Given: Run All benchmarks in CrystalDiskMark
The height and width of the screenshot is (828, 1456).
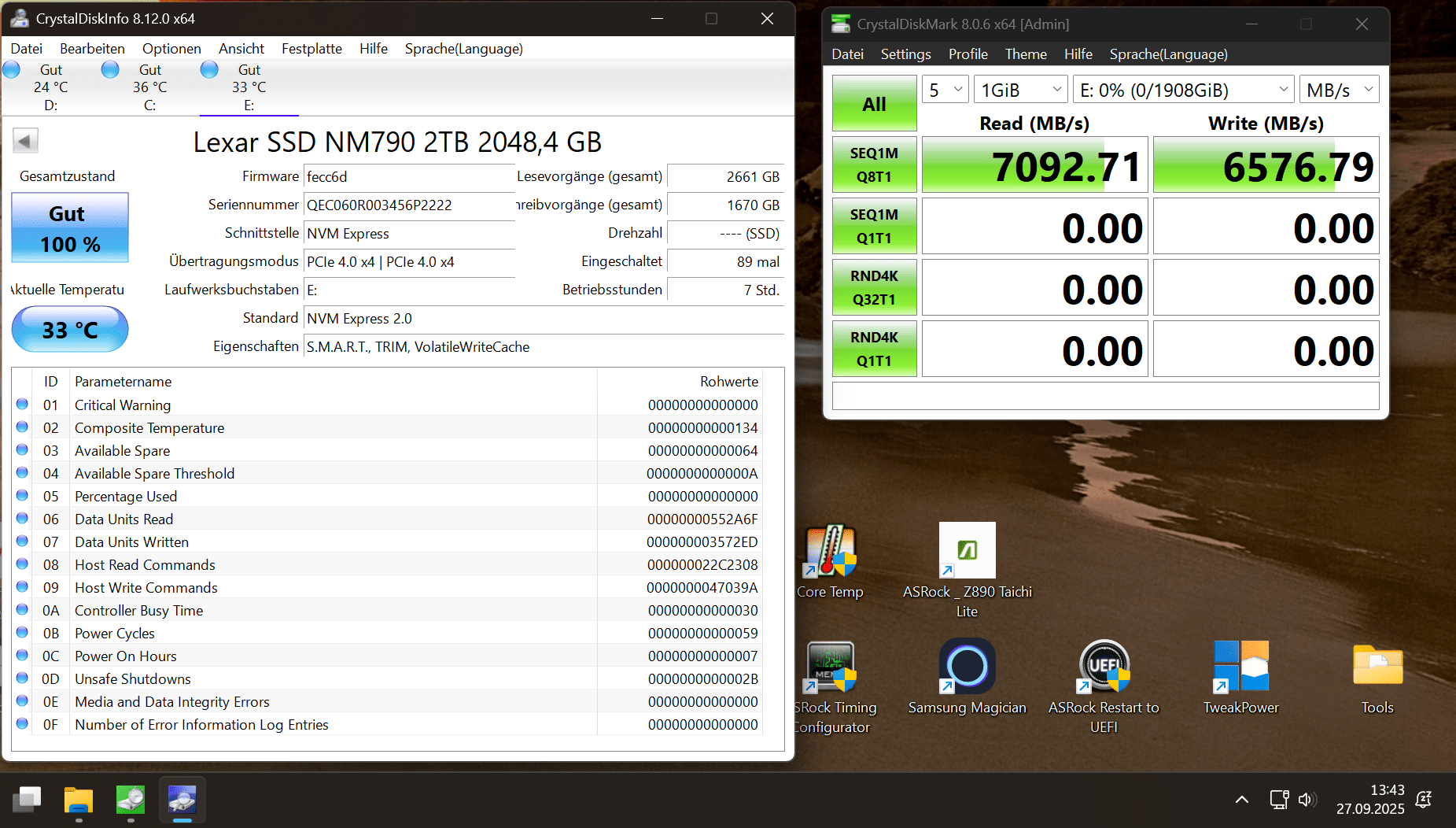Looking at the screenshot, I should click(x=875, y=103).
